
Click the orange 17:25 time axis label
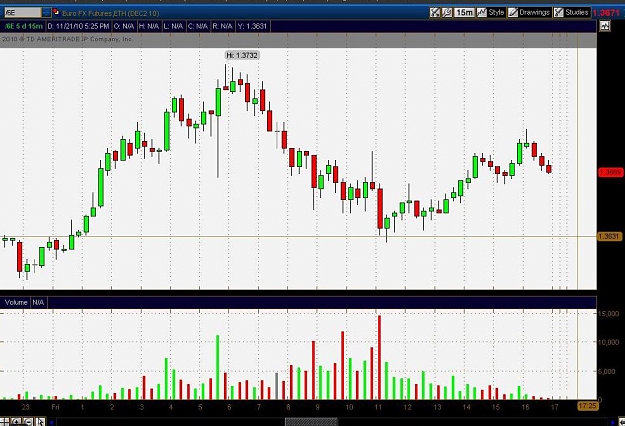pos(588,406)
